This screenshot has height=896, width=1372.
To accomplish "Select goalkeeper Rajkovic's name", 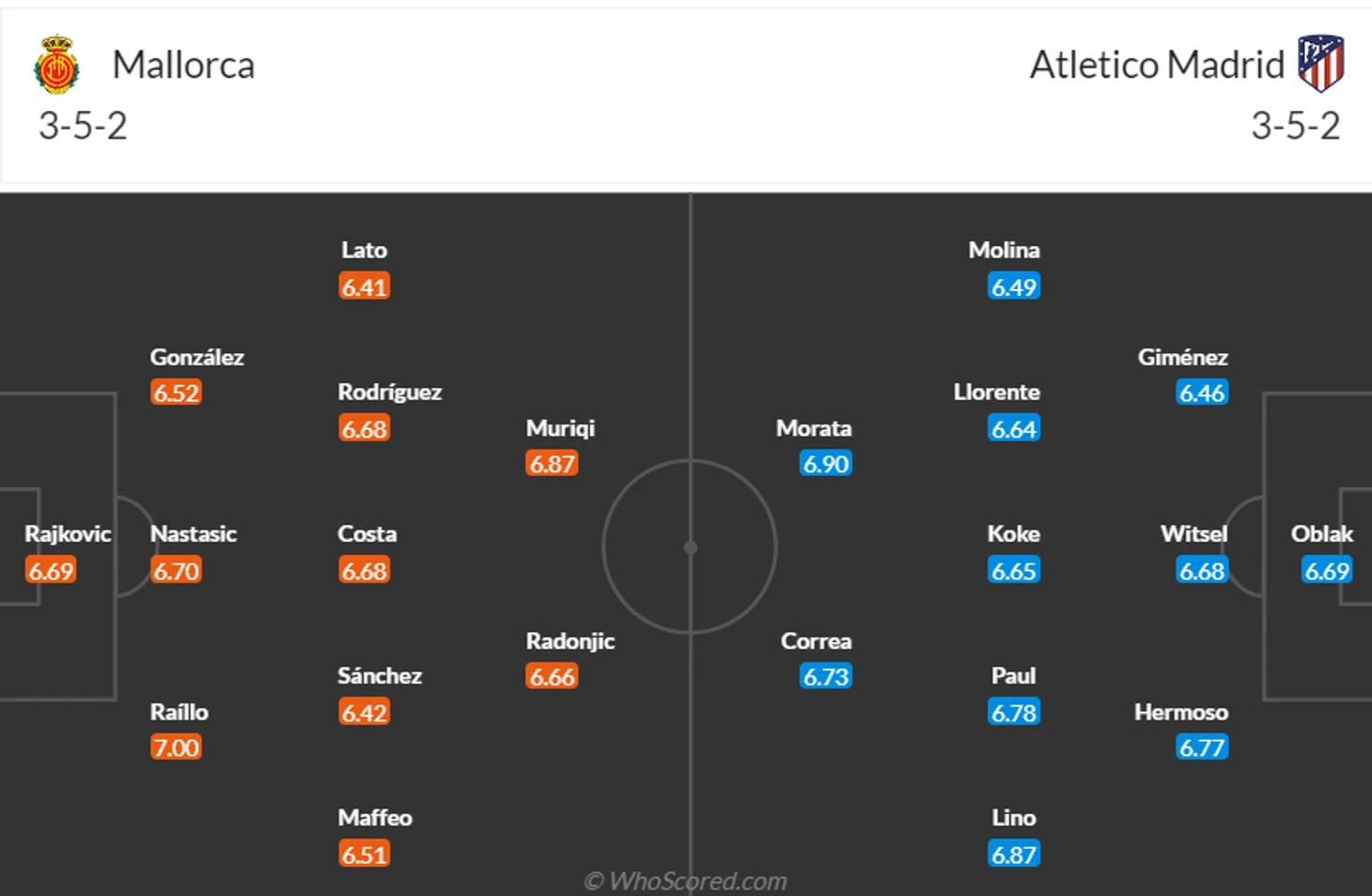I will (68, 533).
